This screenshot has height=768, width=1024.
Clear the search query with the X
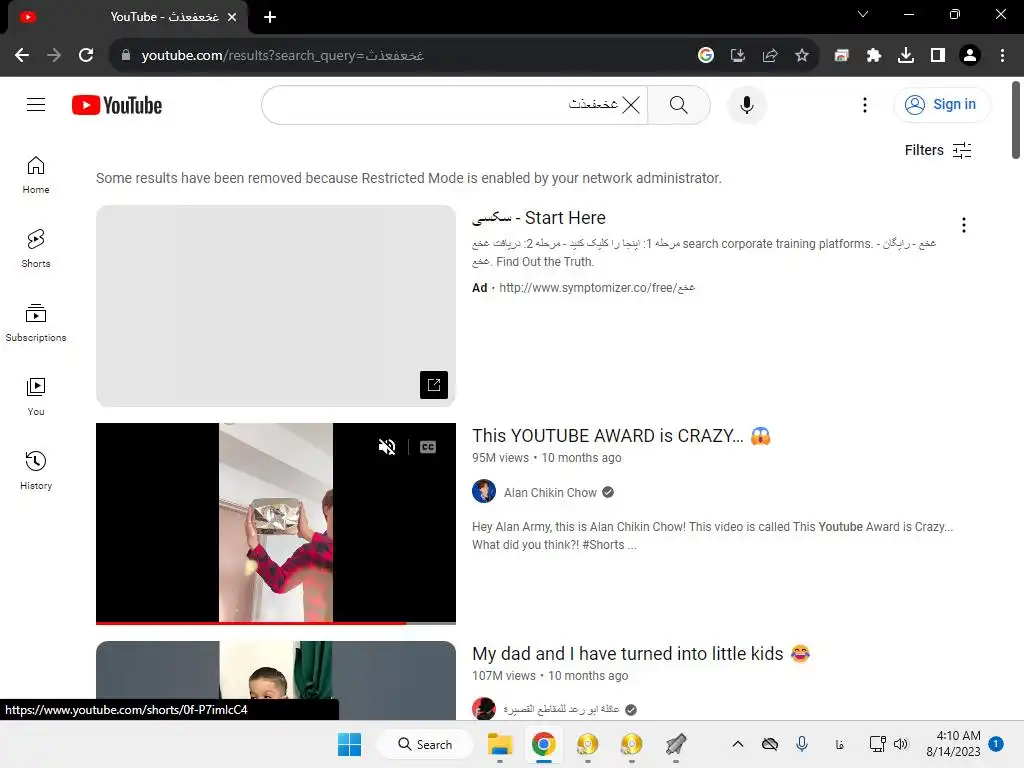(631, 104)
